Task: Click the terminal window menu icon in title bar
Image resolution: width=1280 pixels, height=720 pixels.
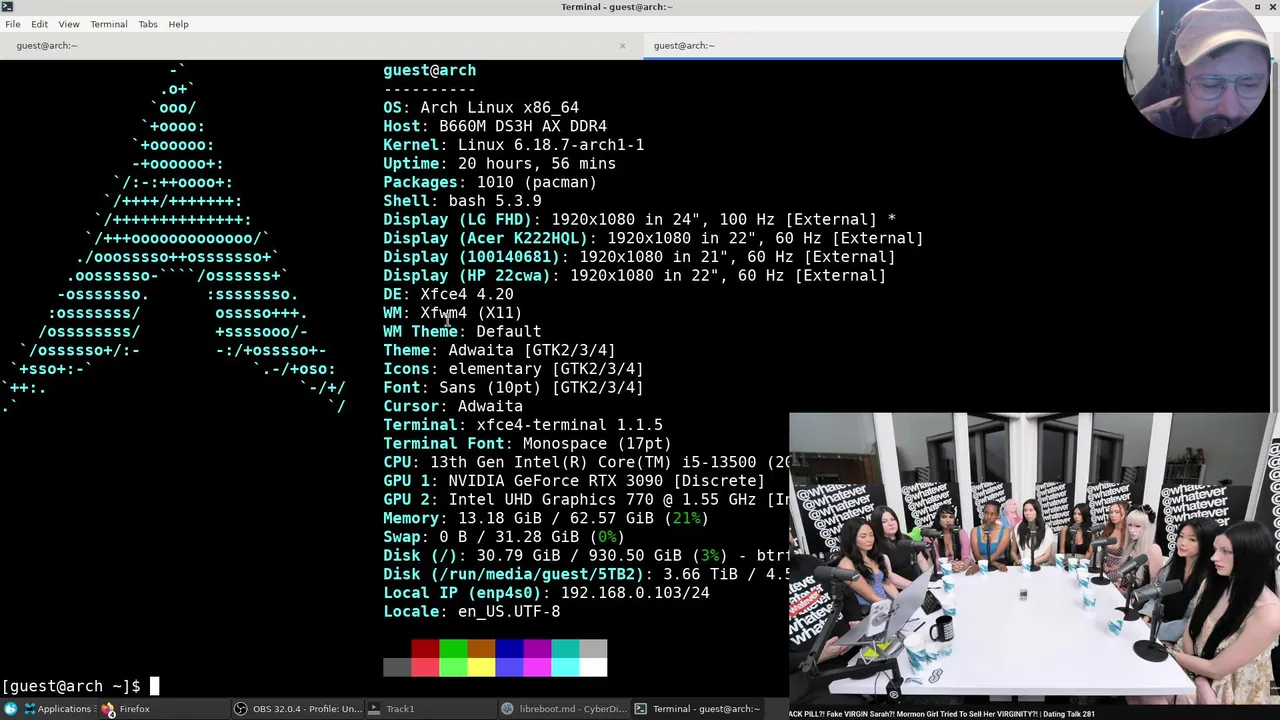Action: coord(7,7)
